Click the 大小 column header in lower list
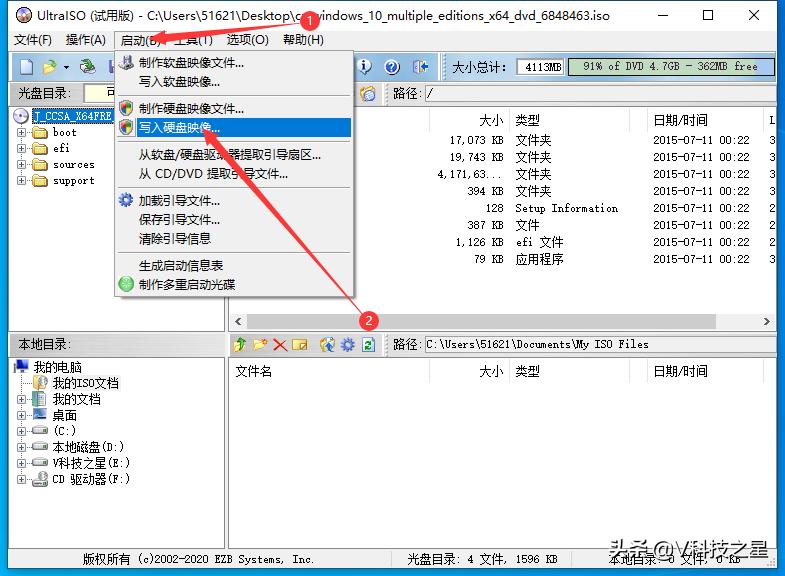Image resolution: width=785 pixels, height=576 pixels. point(469,371)
